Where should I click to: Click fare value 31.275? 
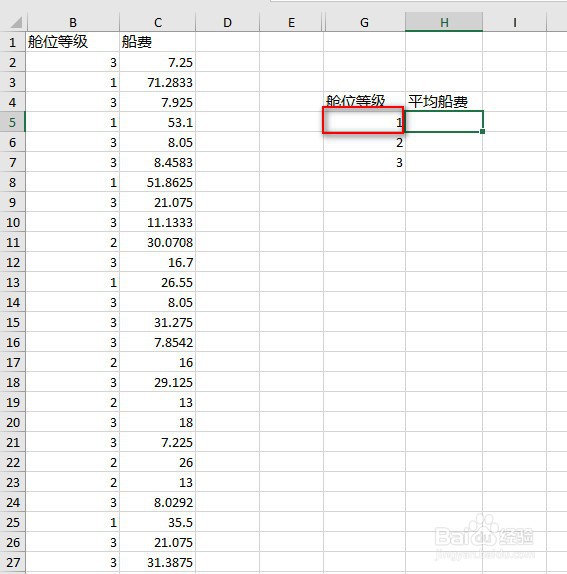click(x=158, y=322)
